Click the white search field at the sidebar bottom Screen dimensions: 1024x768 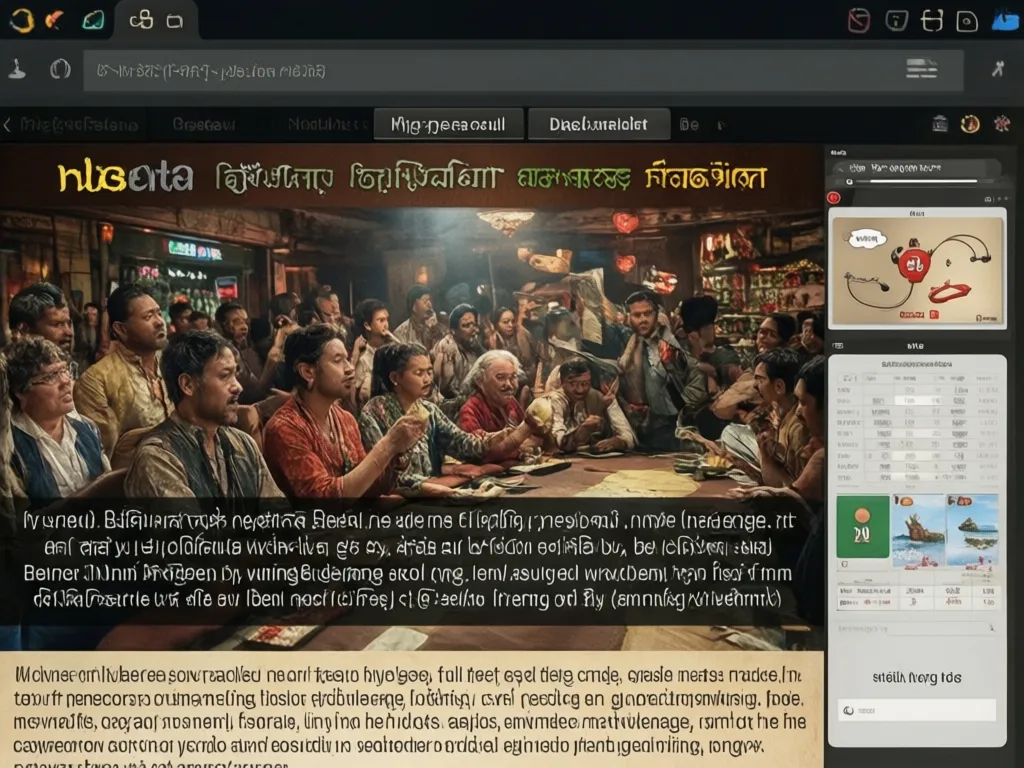tap(917, 710)
